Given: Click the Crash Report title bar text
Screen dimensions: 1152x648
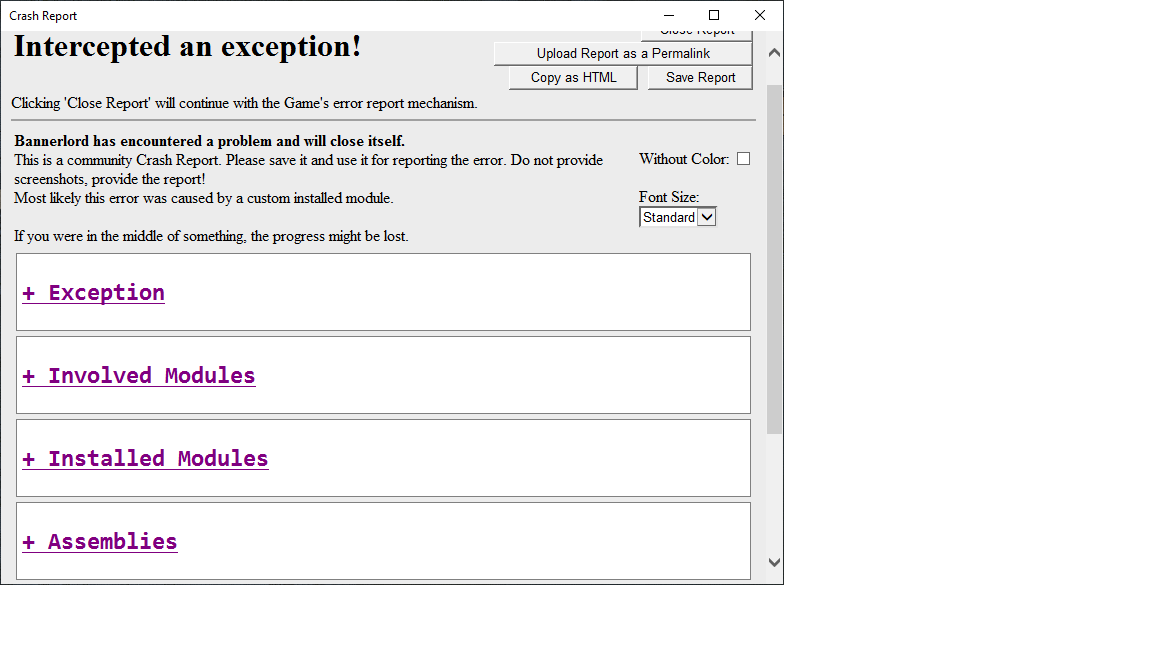Looking at the screenshot, I should coord(43,16).
